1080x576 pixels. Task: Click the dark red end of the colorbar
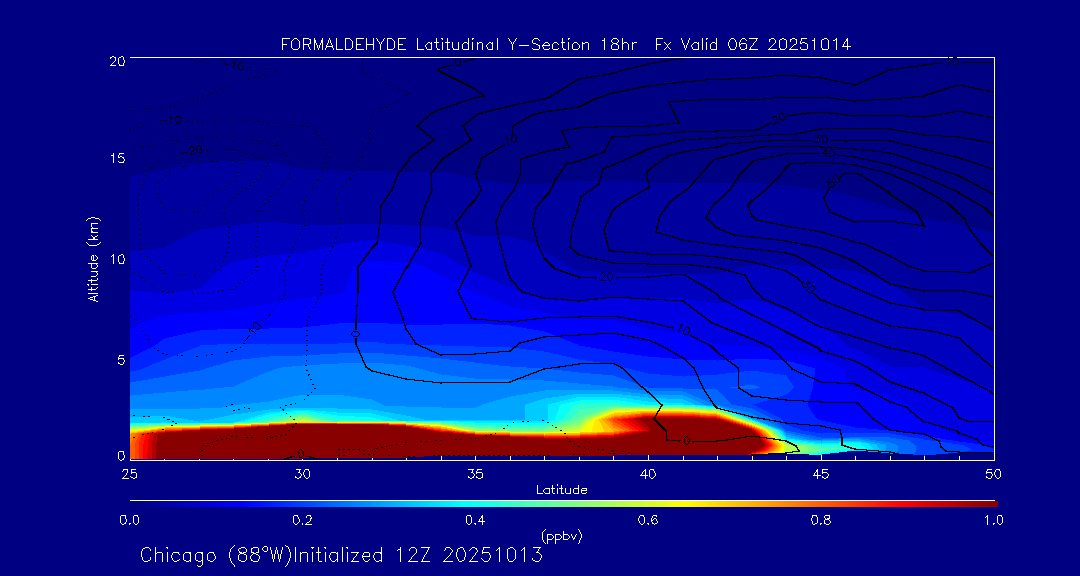985,503
